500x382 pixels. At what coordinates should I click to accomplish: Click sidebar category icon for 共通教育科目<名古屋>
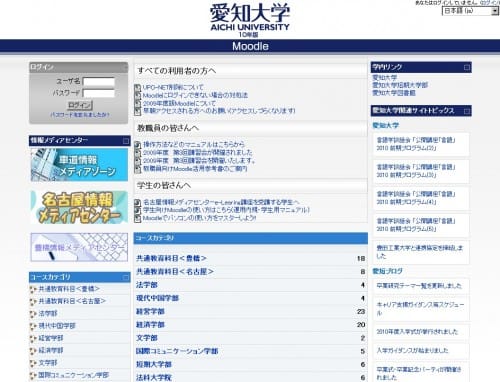[x=33, y=301]
